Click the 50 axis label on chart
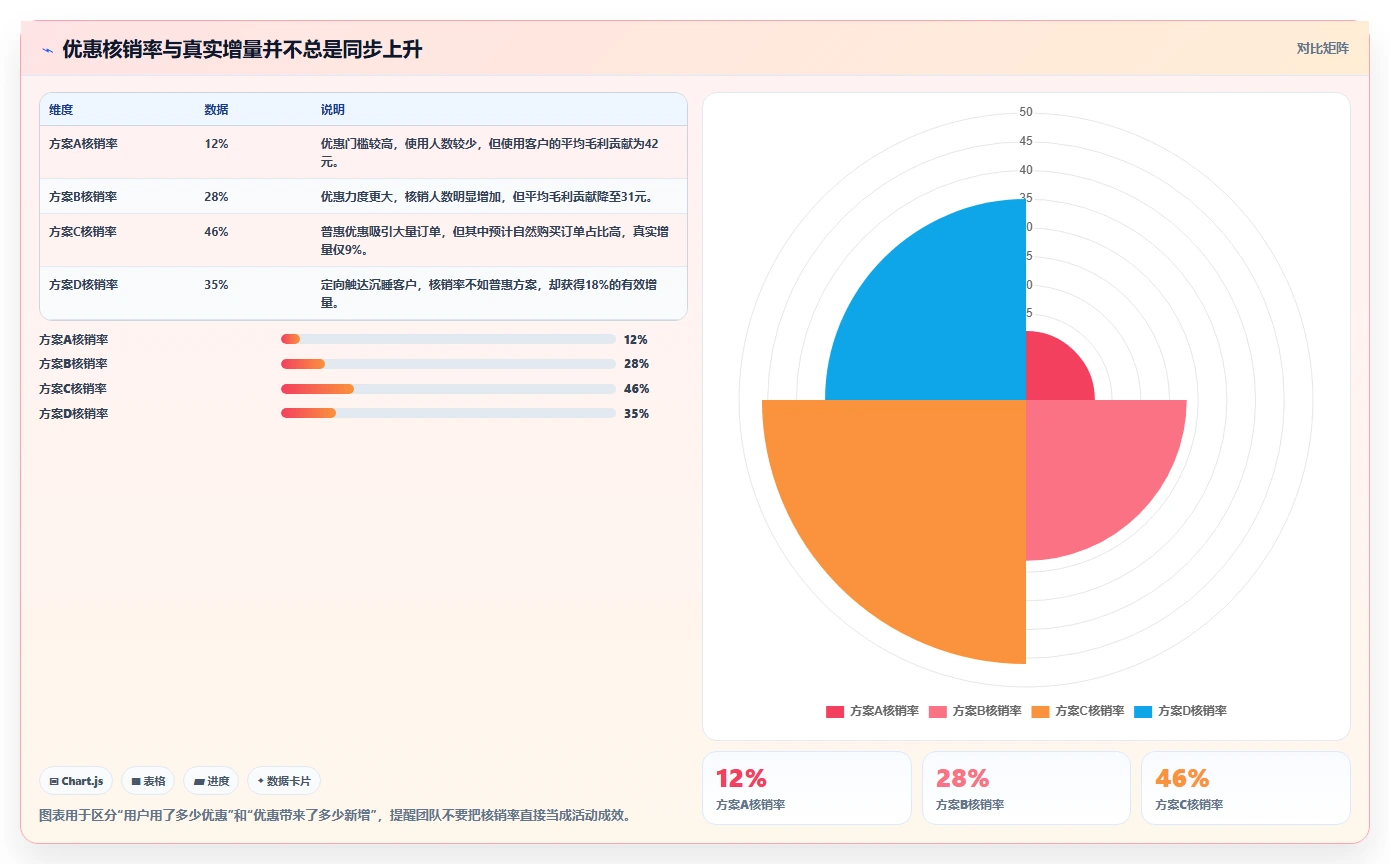This screenshot has height=864, width=1390. (1026, 112)
